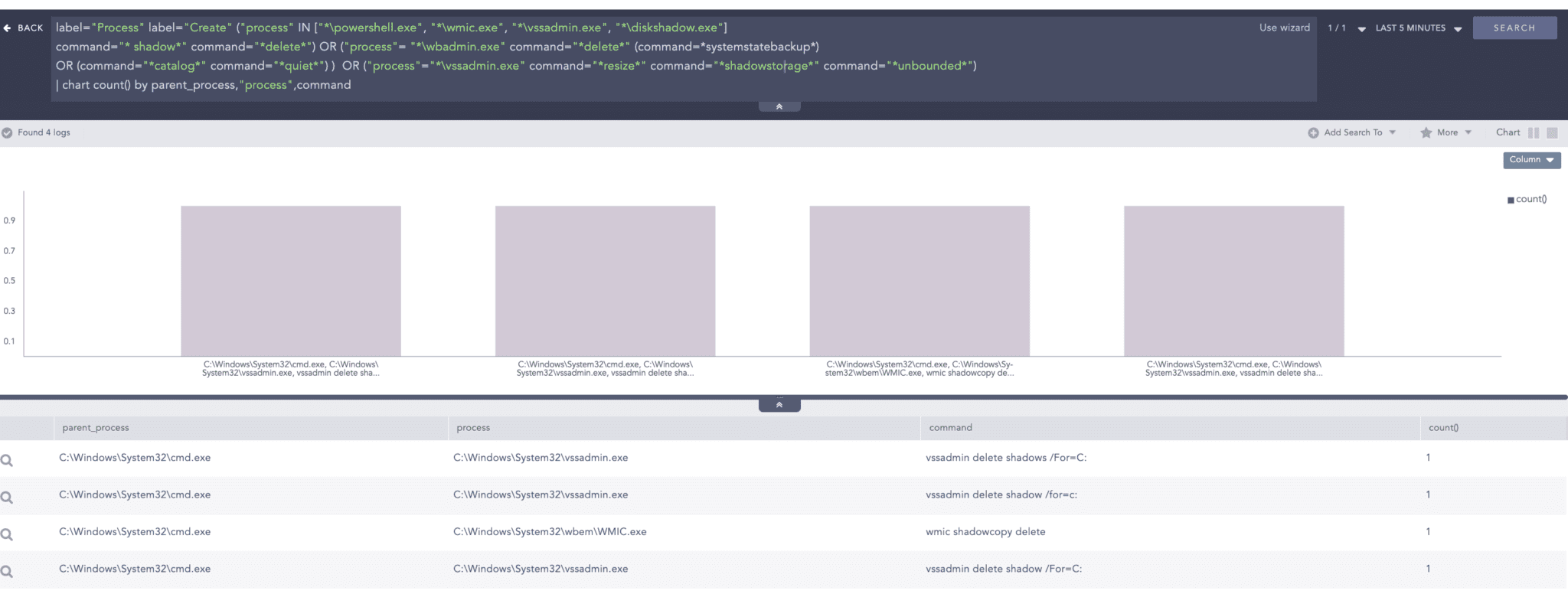Collapse the search query panel with the chevron
This screenshot has width=1568, height=594.
779,107
